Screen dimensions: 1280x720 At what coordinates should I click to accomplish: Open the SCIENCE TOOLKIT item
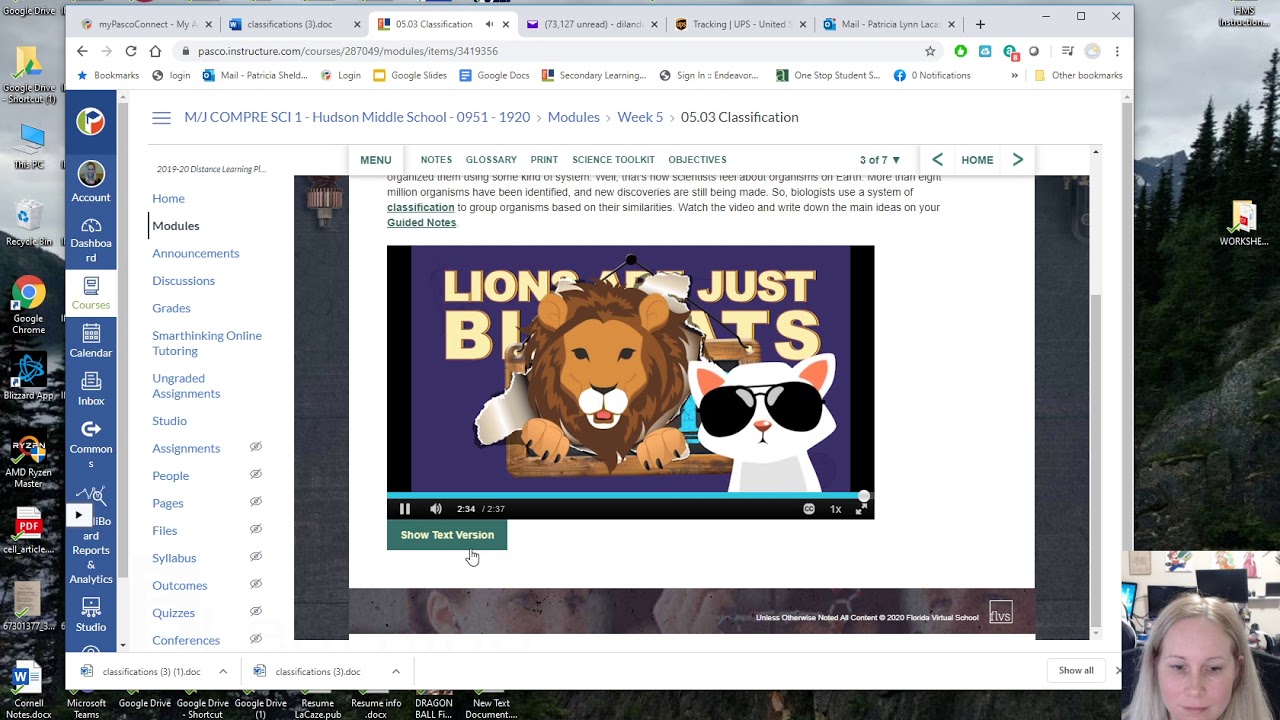(x=613, y=160)
